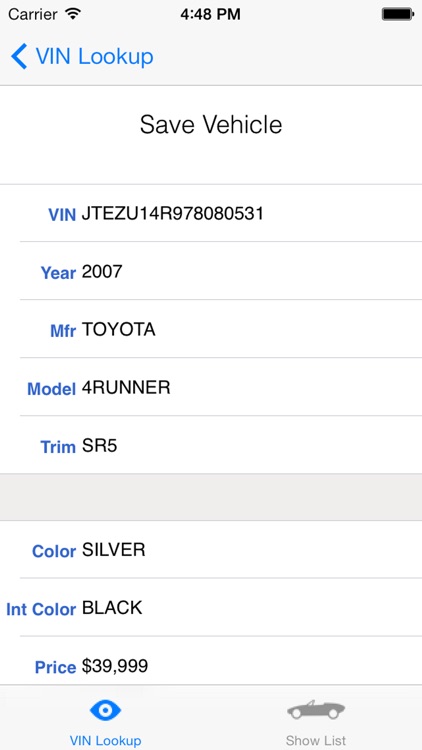The width and height of the screenshot is (422, 750).
Task: Tap the convertible car icon
Action: (x=316, y=709)
